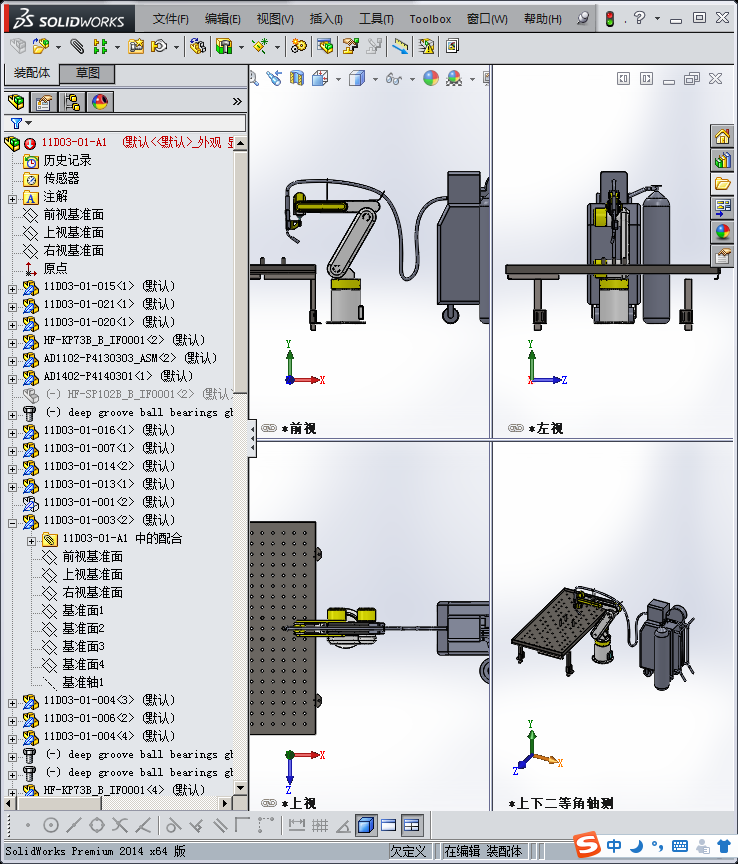Image resolution: width=738 pixels, height=864 pixels.
Task: Click the Smart Fasteners icon
Action: (x=136, y=47)
